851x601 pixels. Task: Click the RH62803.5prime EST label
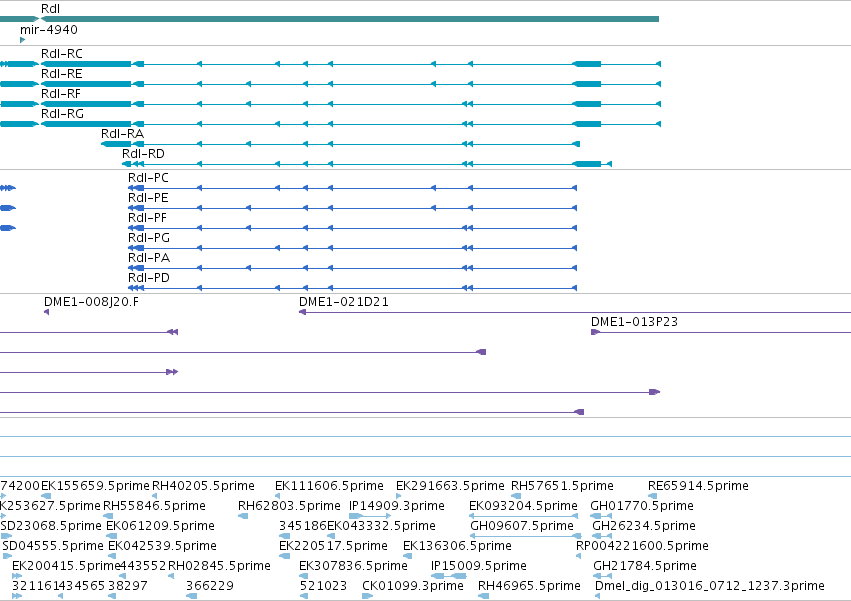click(x=289, y=505)
